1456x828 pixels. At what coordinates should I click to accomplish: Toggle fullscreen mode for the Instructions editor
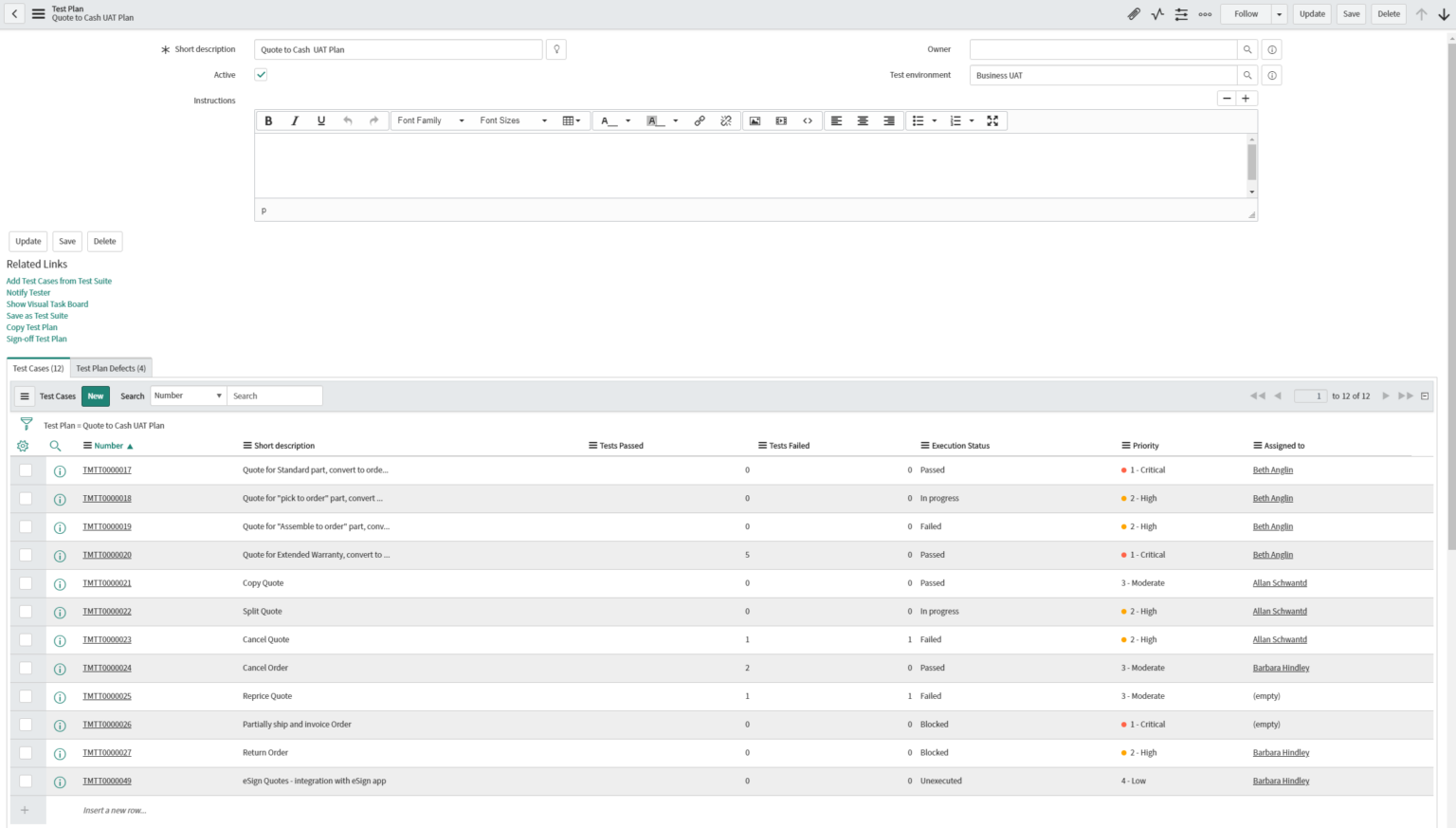coord(992,120)
